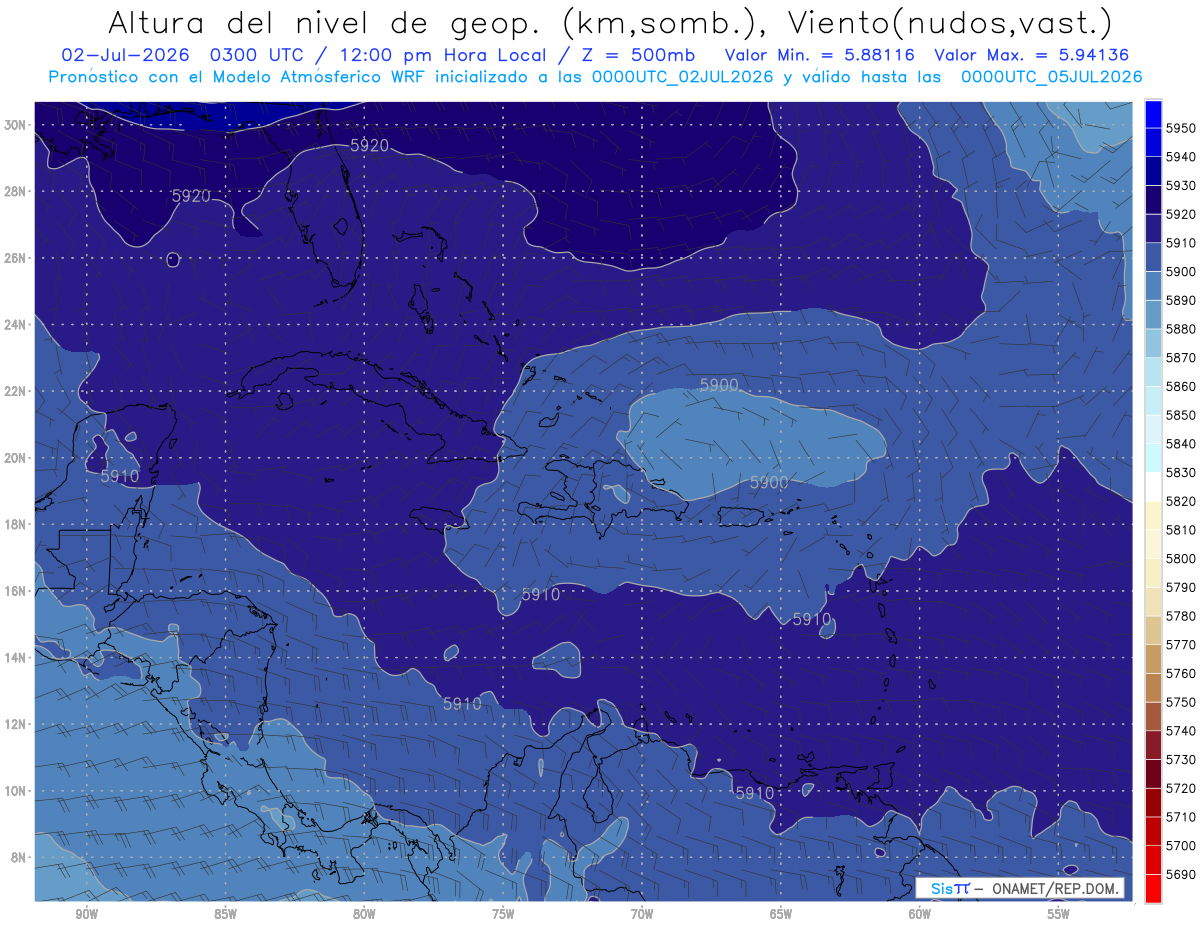Click the '75W' longitude axis label

(503, 913)
